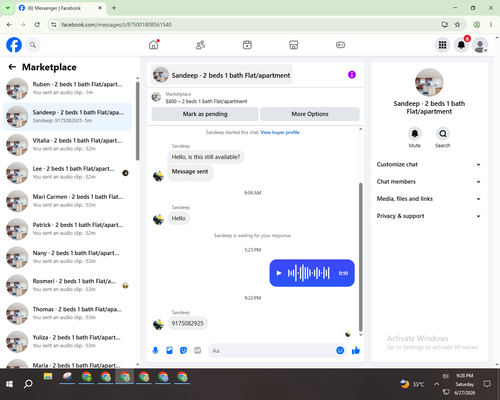
Task: Open the Windows Start menu
Action: point(9,384)
